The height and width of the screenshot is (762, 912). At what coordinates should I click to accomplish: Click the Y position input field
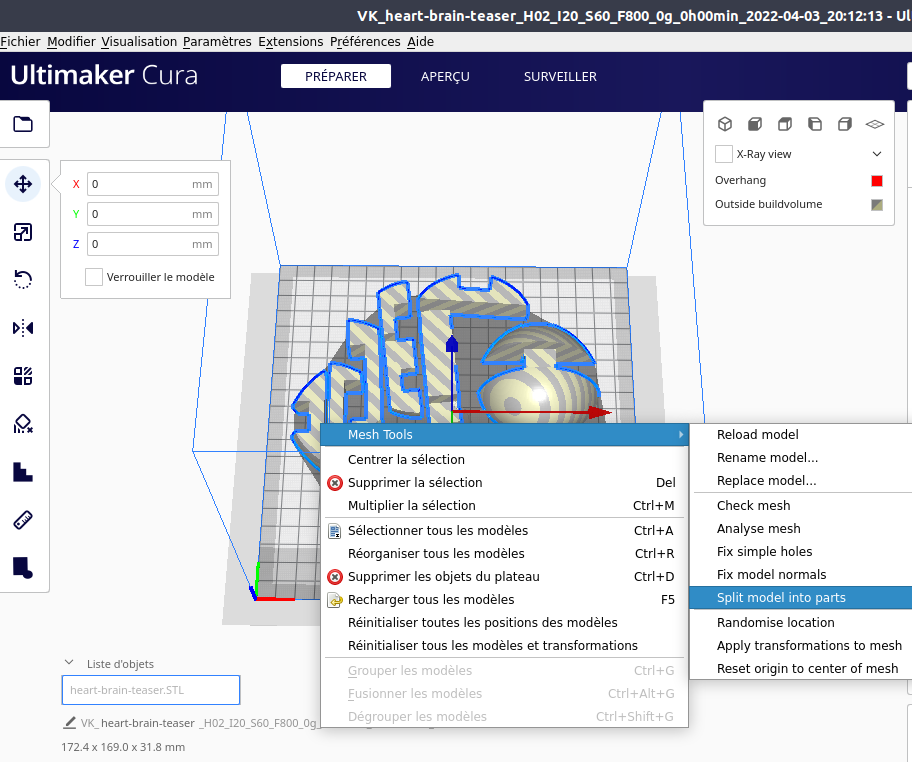click(153, 214)
